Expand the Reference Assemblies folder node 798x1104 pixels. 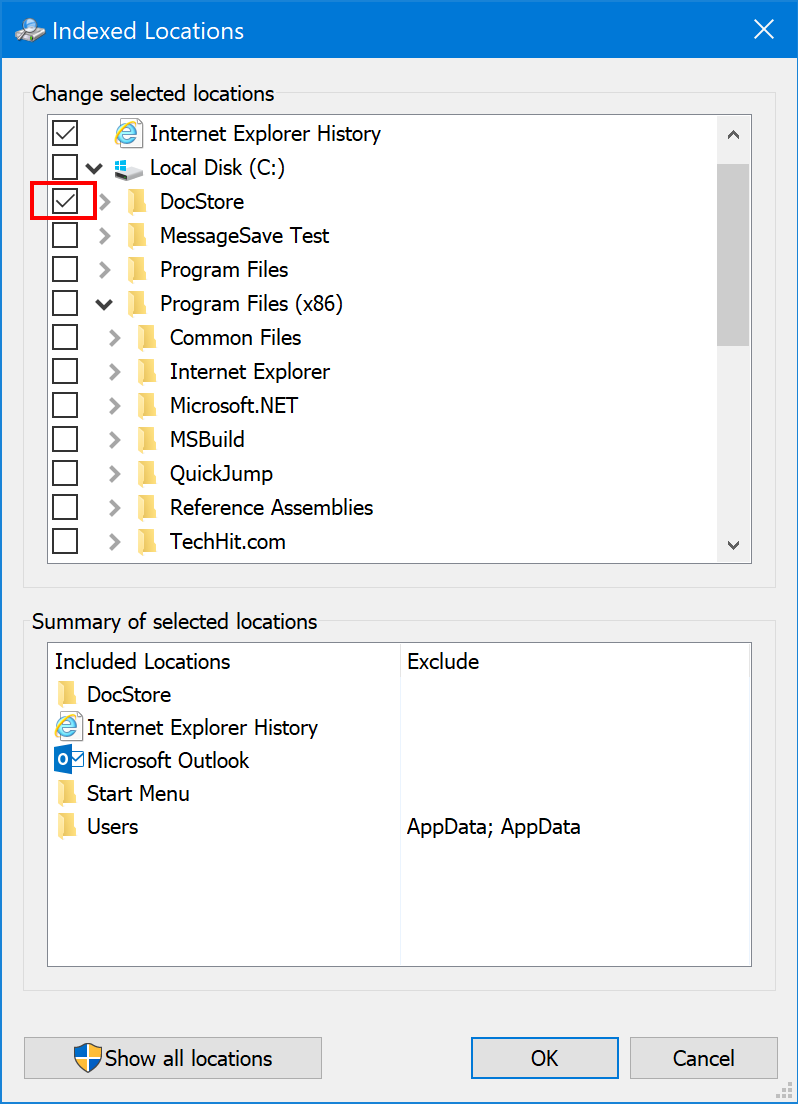(115, 508)
